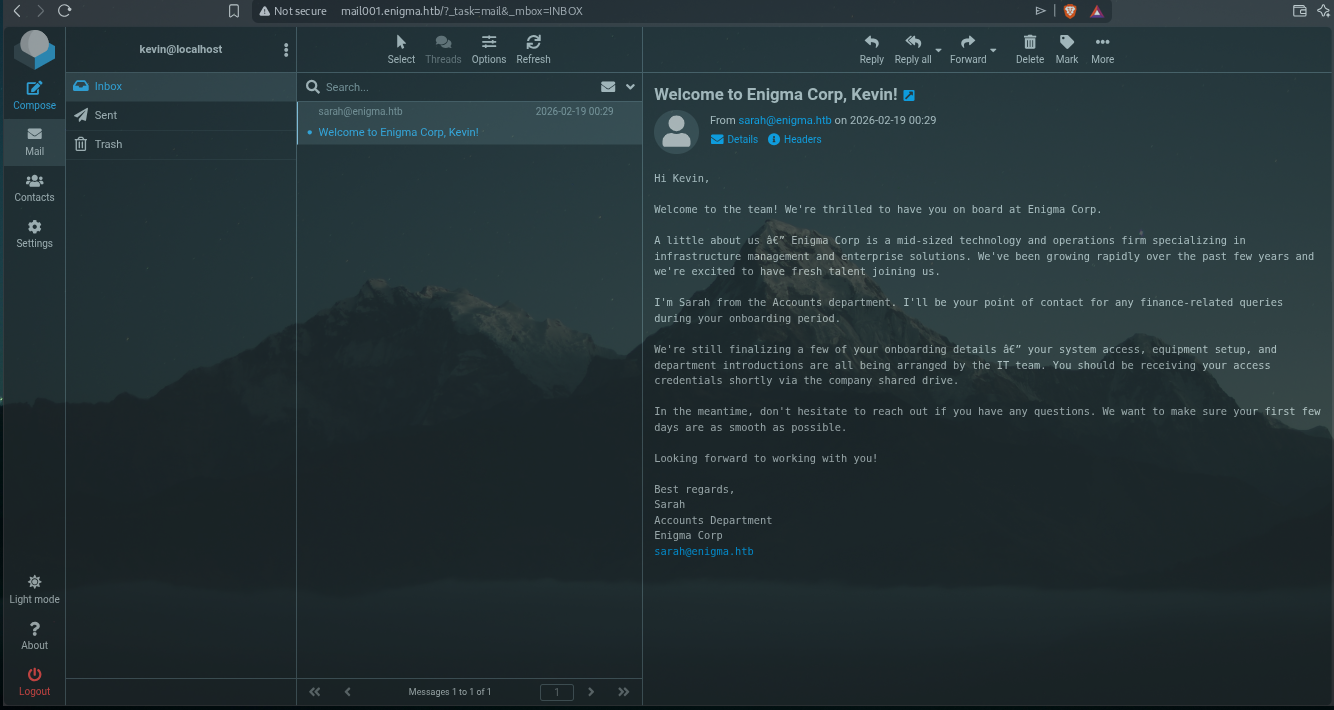Open the Contacts section

34,189
